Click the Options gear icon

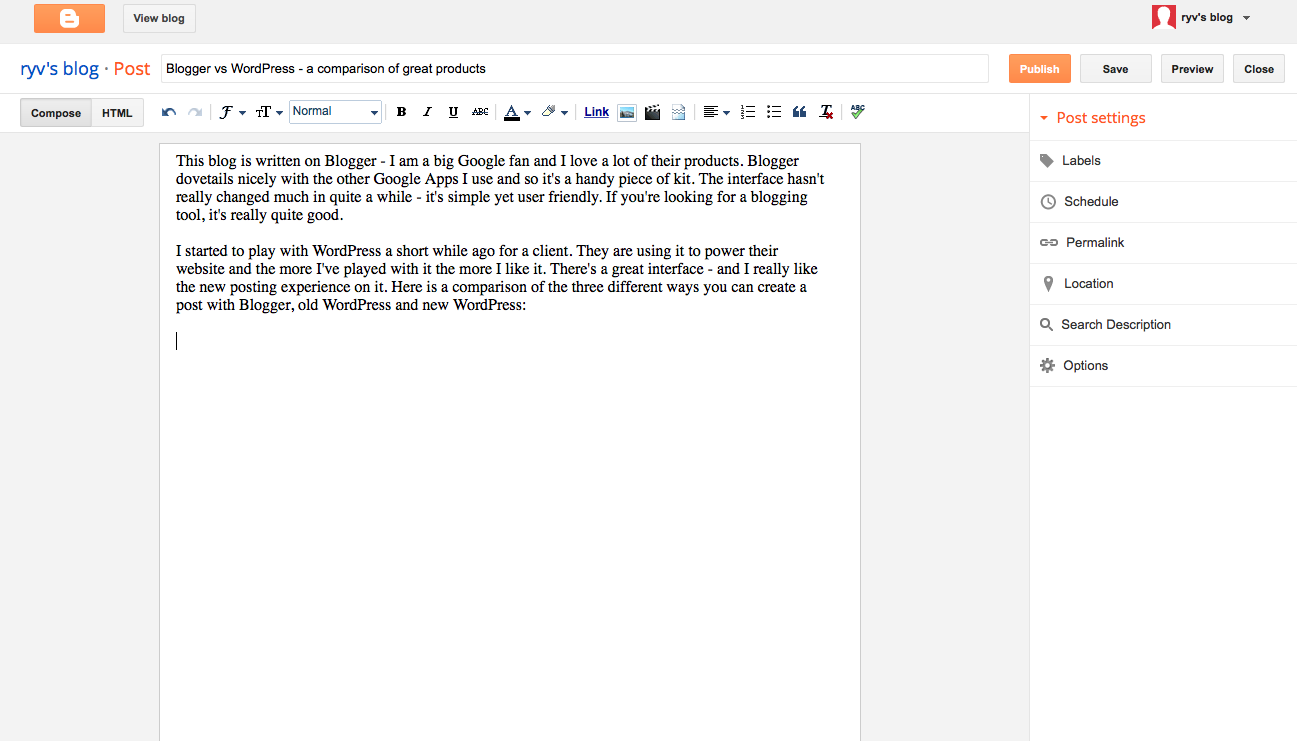coord(1047,366)
